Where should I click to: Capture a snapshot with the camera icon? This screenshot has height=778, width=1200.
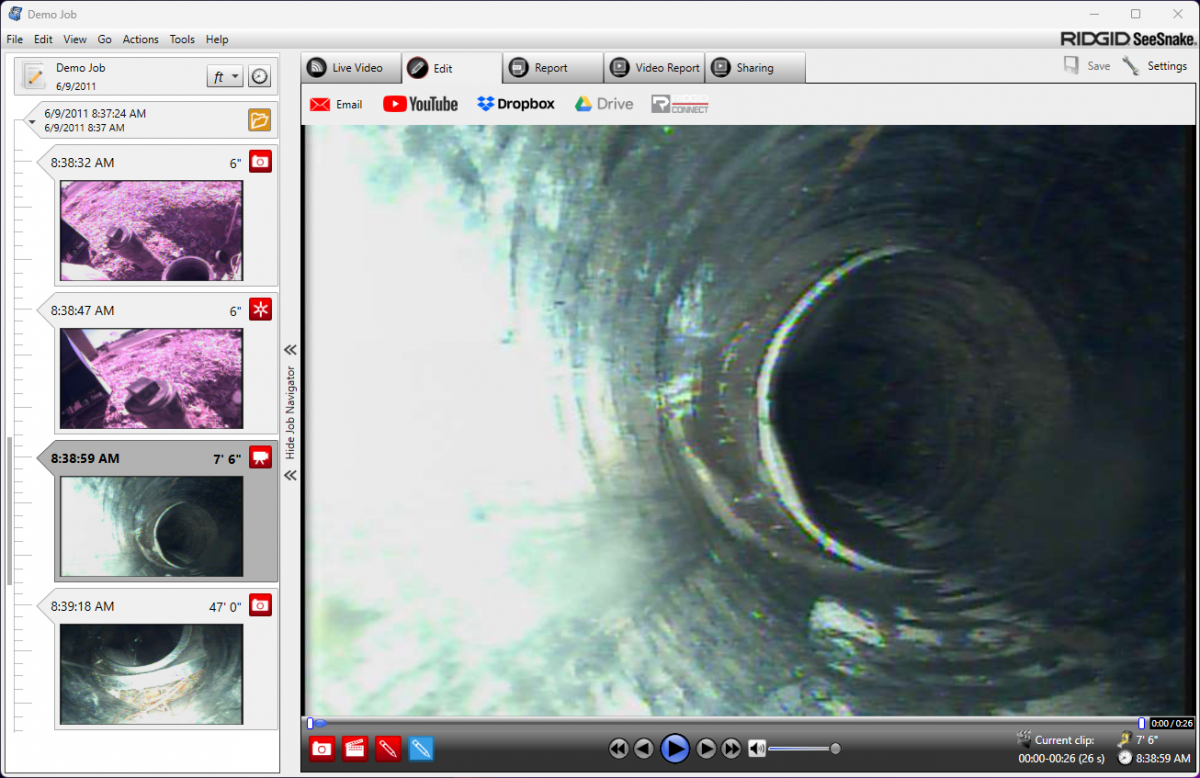tap(321, 748)
